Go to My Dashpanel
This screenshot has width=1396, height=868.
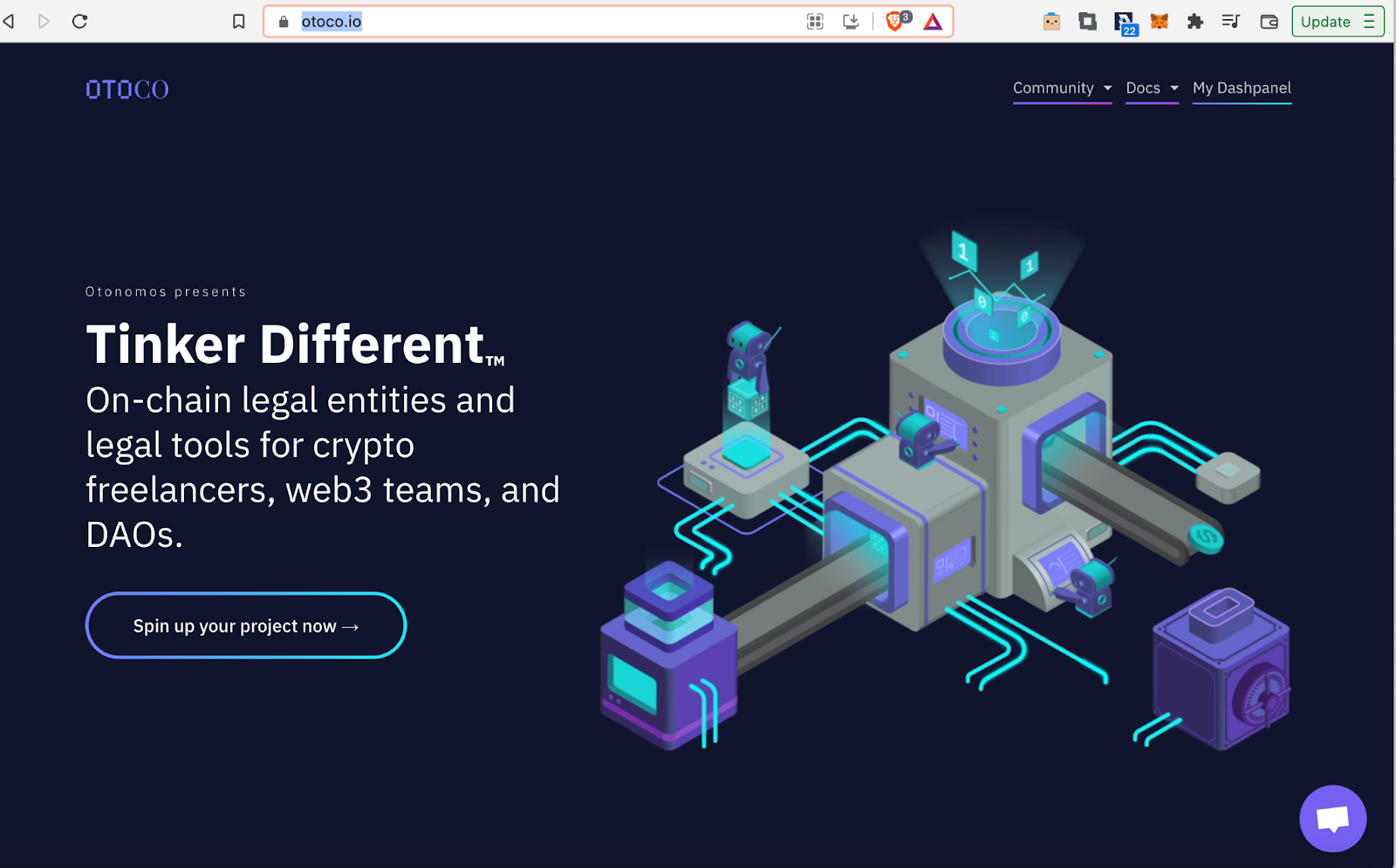pos(1242,88)
